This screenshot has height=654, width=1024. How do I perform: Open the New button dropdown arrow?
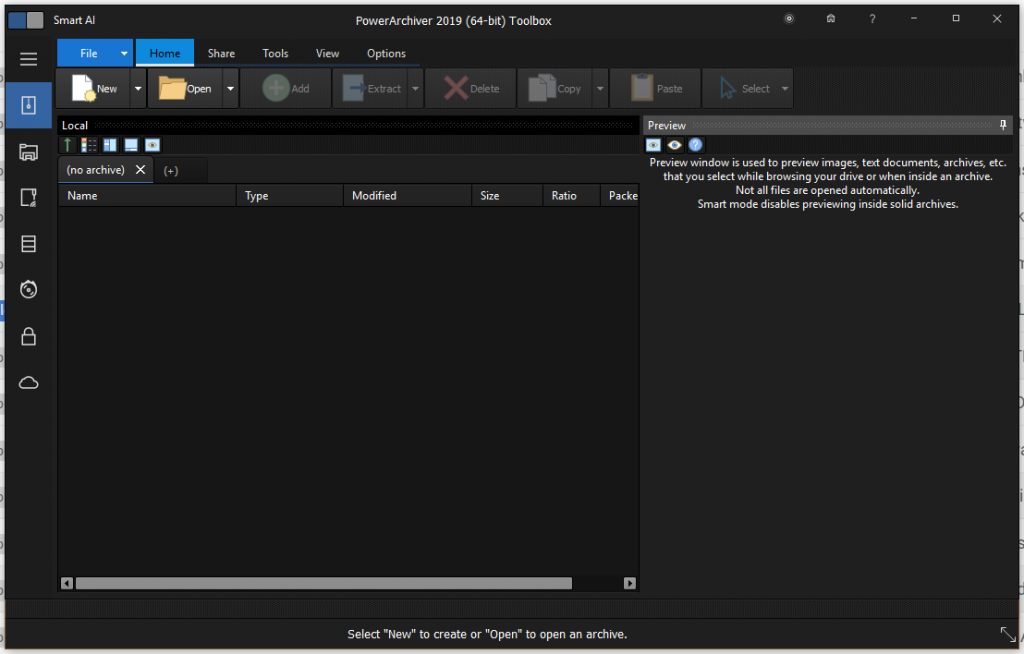pyautogui.click(x=137, y=88)
